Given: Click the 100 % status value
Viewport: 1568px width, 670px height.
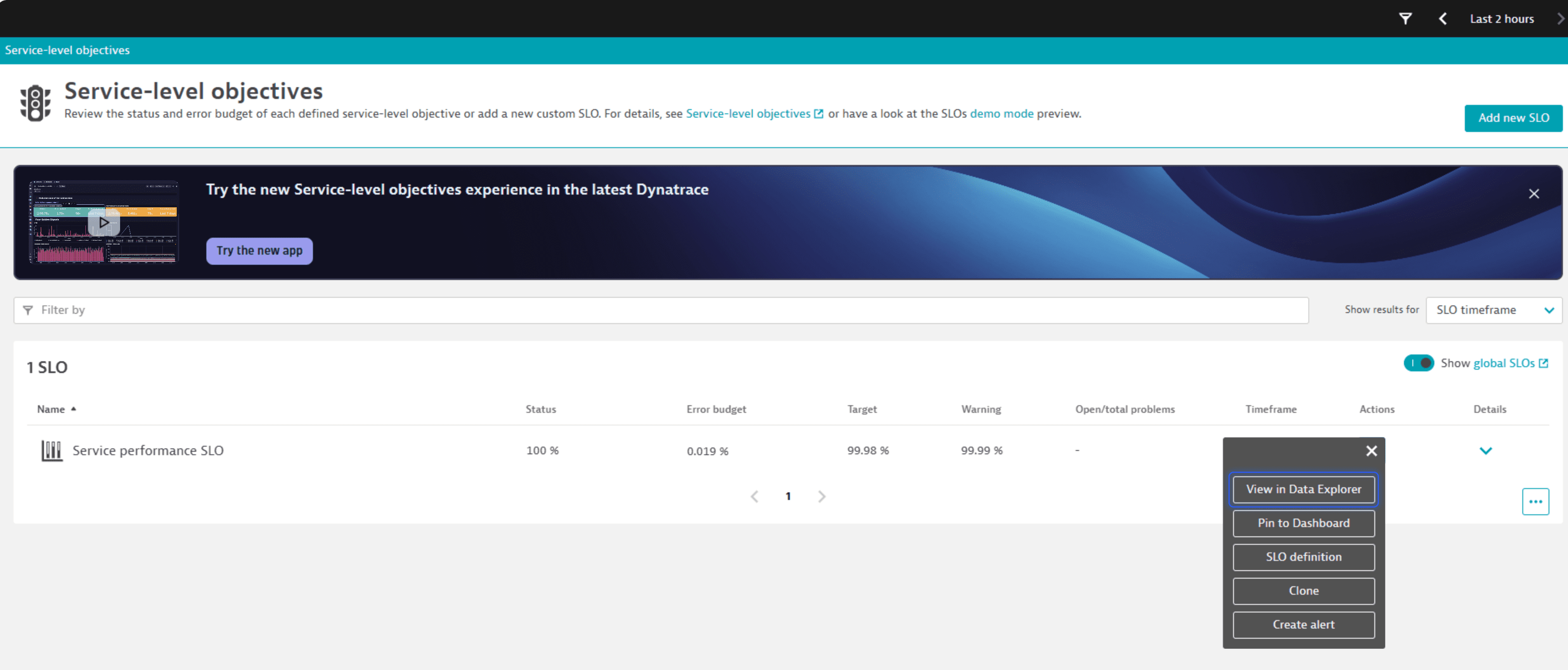Looking at the screenshot, I should point(542,451).
